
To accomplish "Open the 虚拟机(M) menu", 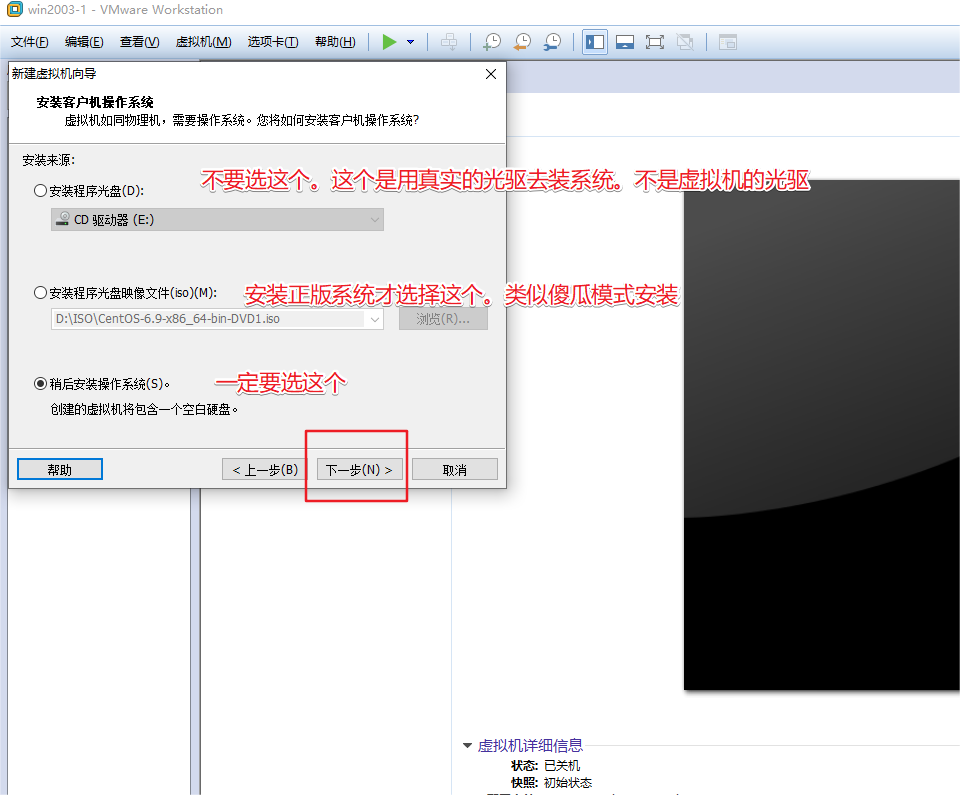I will pos(203,42).
